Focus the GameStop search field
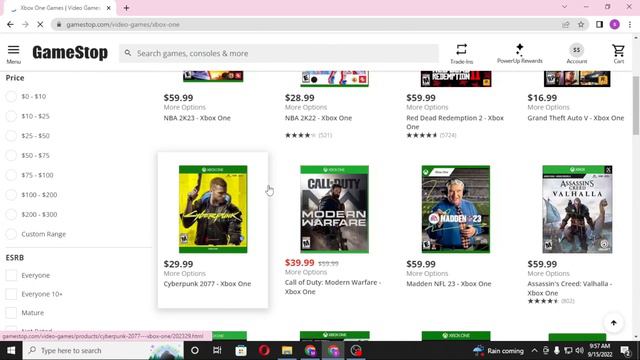Viewport: 640px width, 360px height. tap(279, 53)
